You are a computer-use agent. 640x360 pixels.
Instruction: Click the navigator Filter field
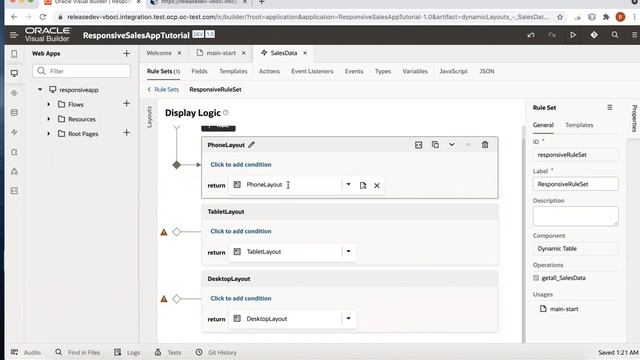click(x=82, y=71)
